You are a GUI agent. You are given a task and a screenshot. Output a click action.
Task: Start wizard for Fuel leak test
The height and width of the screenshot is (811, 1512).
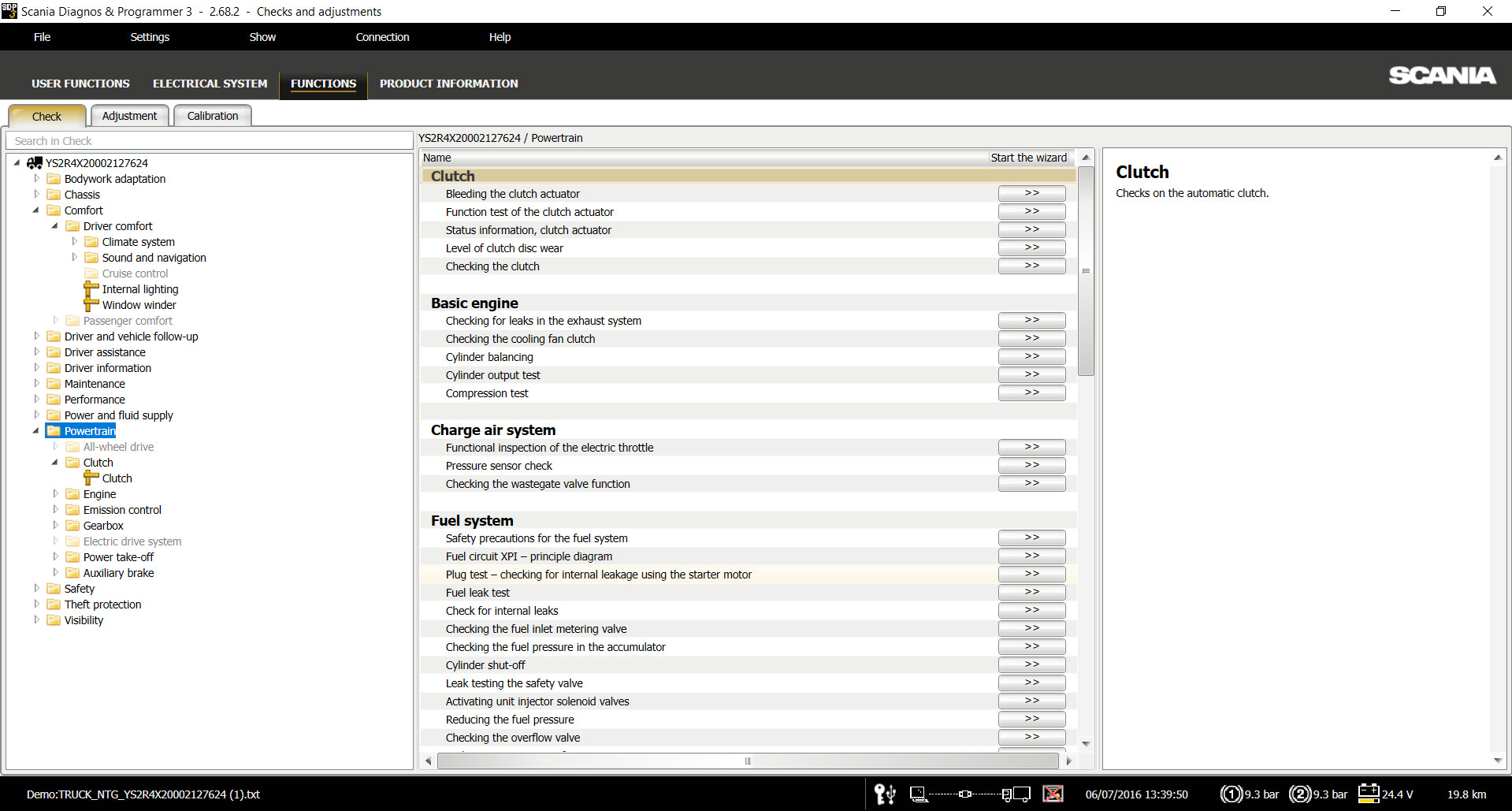(x=1031, y=593)
